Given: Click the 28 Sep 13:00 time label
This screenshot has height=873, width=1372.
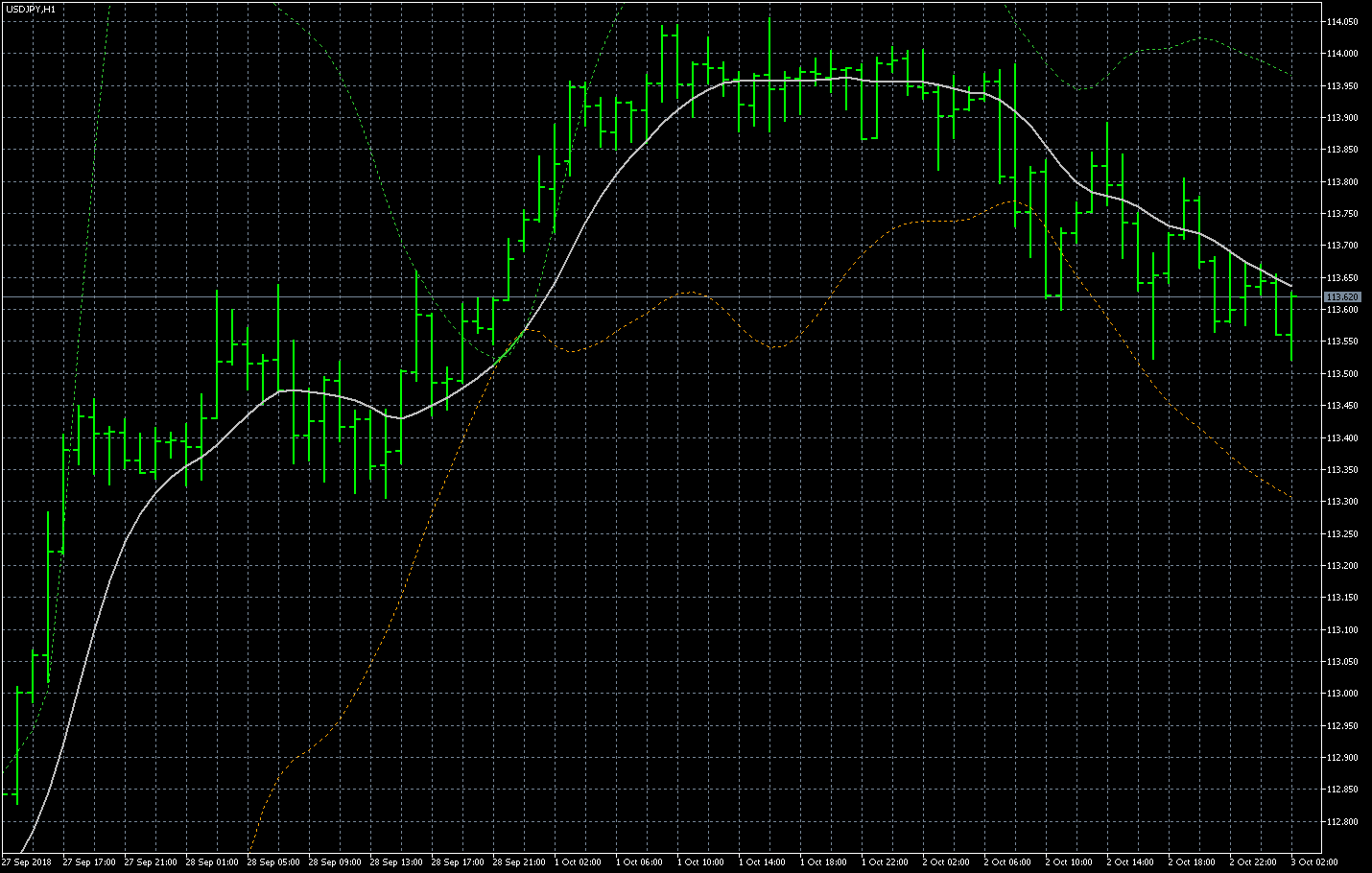Looking at the screenshot, I should [x=396, y=862].
